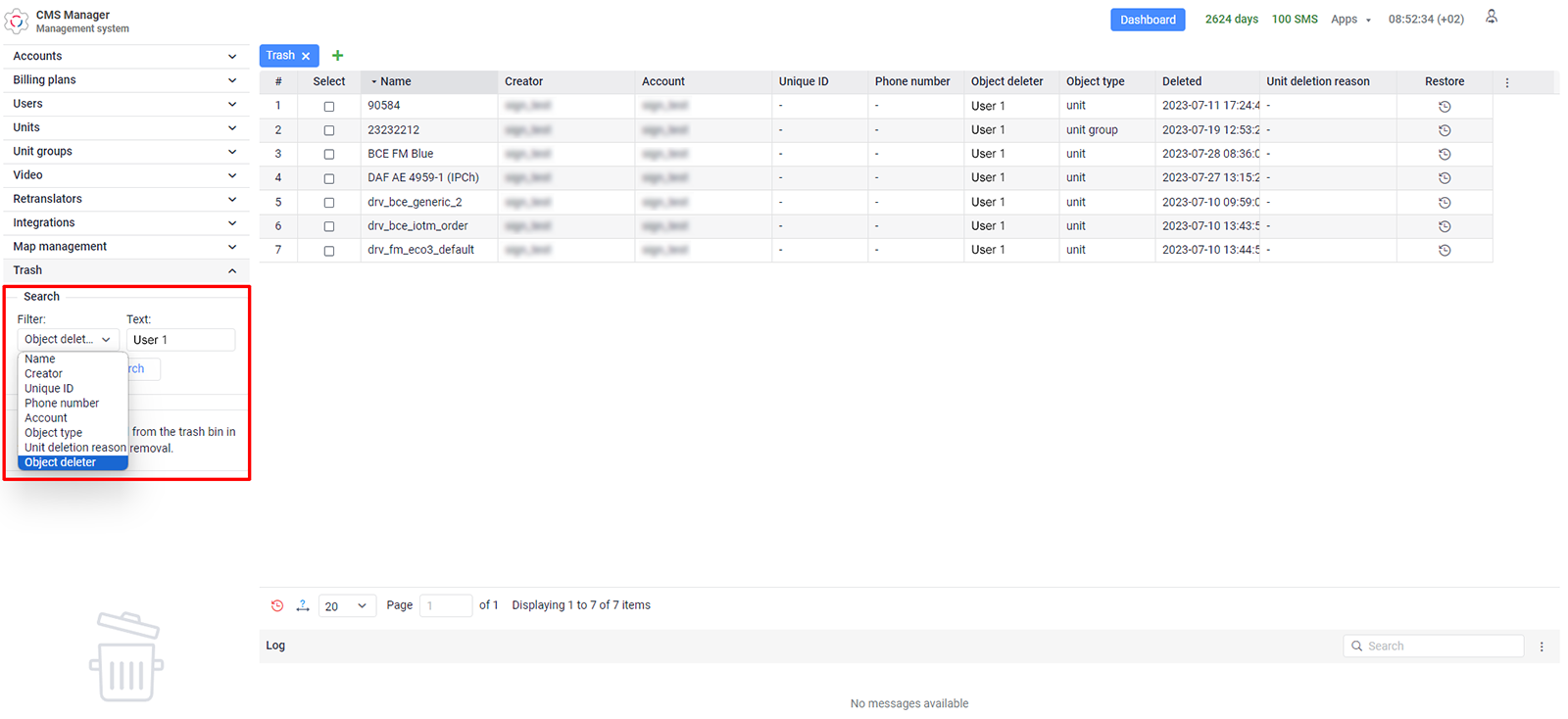Viewport: 1568px width, 719px height.
Task: Restore item 23232212 with restore icon
Action: [x=1445, y=130]
